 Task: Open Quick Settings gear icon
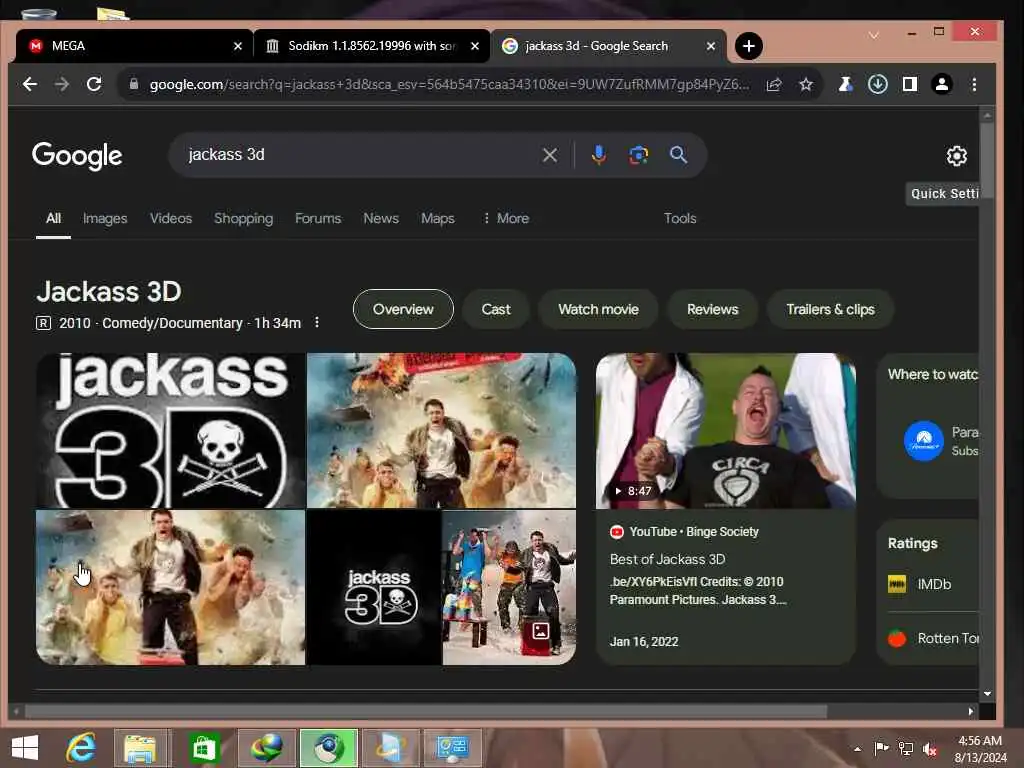[957, 156]
